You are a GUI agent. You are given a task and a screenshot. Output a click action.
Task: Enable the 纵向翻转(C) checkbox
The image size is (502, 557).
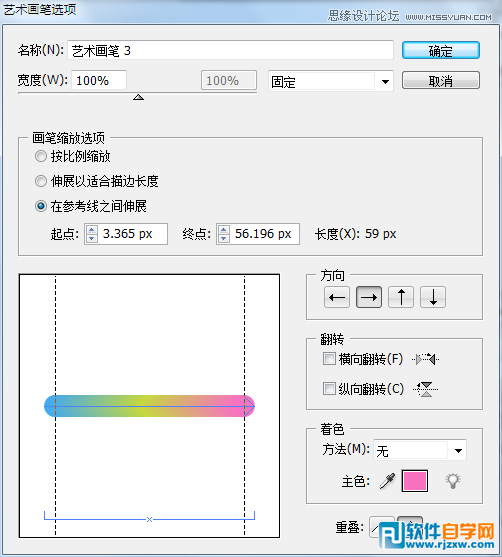click(329, 389)
